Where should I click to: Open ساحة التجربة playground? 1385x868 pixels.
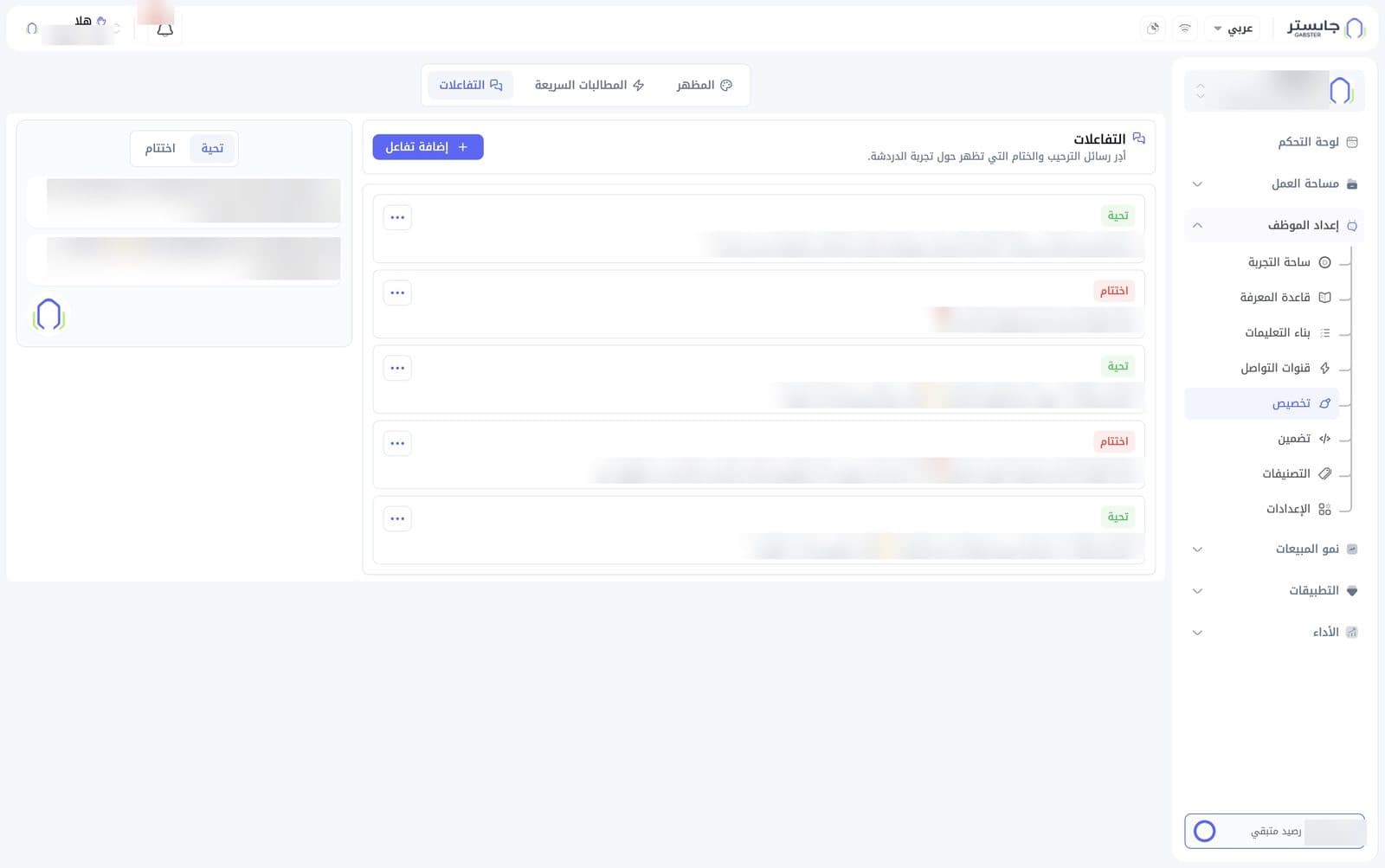[x=1261, y=262]
